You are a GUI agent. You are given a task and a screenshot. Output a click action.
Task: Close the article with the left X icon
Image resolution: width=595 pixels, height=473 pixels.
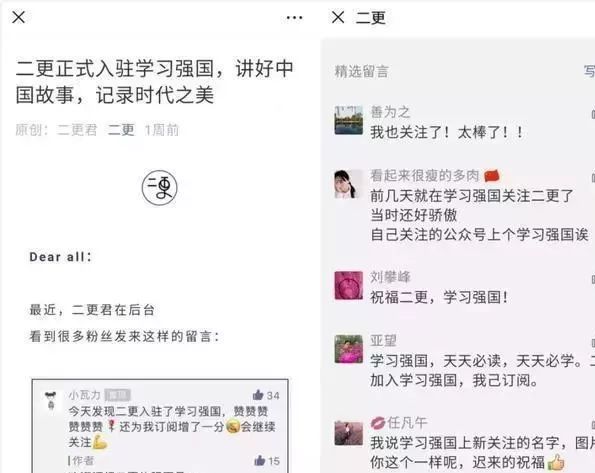(x=18, y=17)
